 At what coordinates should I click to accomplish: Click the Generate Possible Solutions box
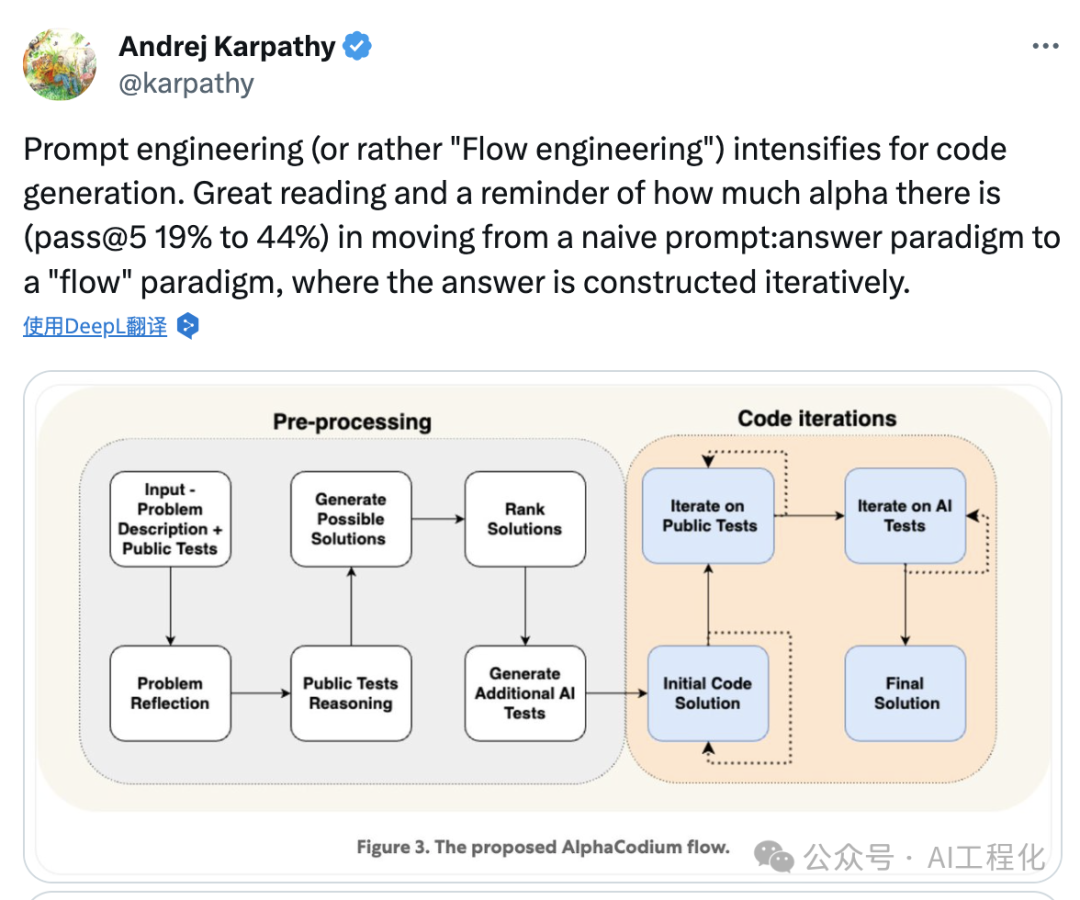point(350,519)
